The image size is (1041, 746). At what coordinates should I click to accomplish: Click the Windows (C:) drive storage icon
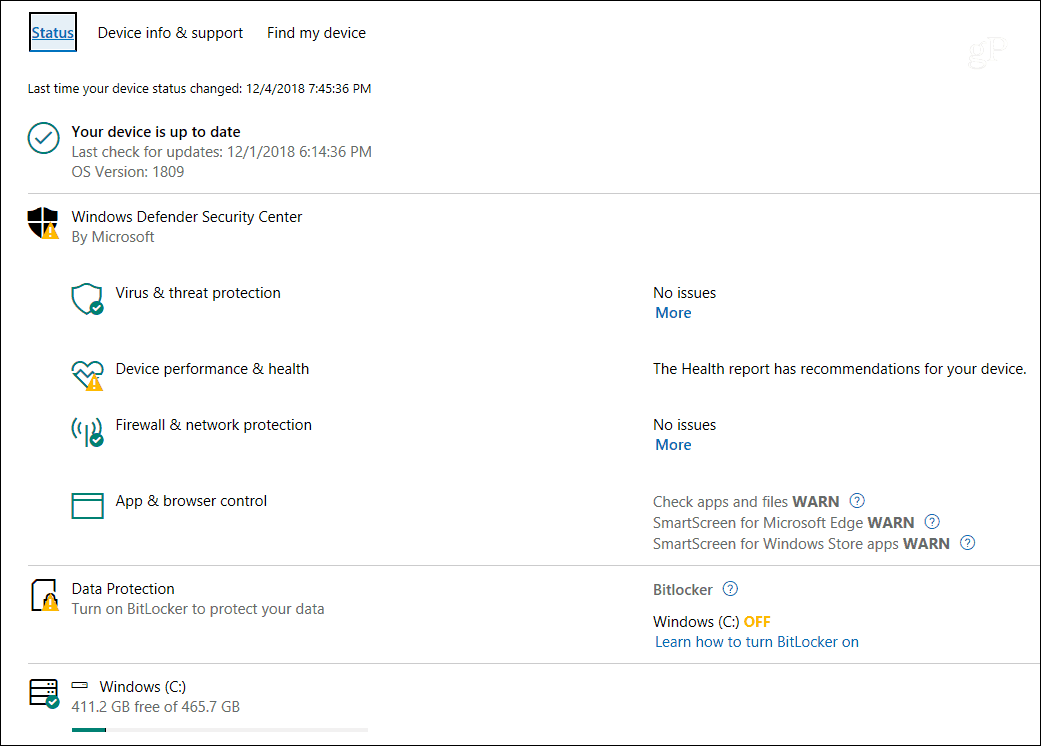44,694
